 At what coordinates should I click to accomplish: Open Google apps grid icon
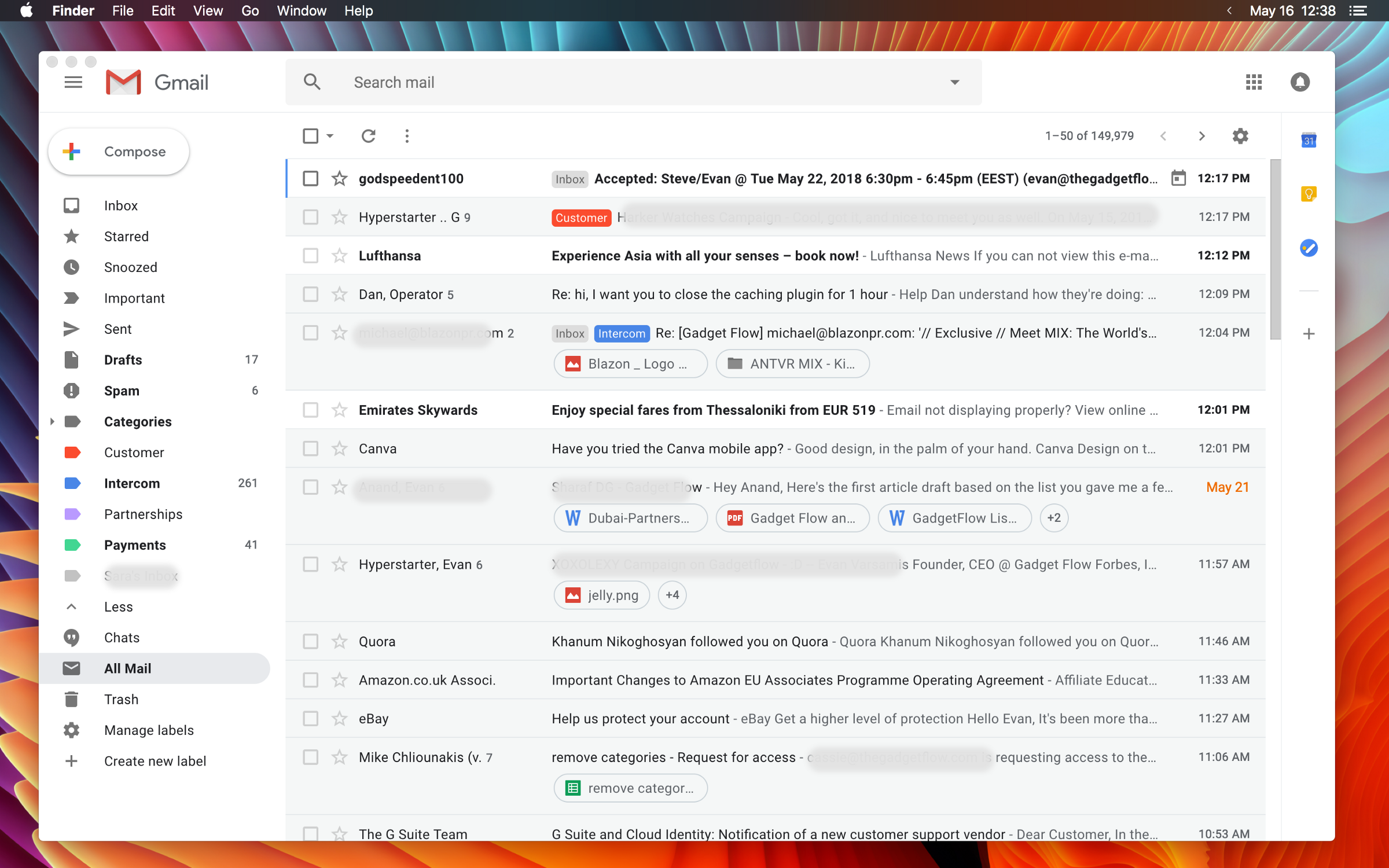pyautogui.click(x=1254, y=82)
